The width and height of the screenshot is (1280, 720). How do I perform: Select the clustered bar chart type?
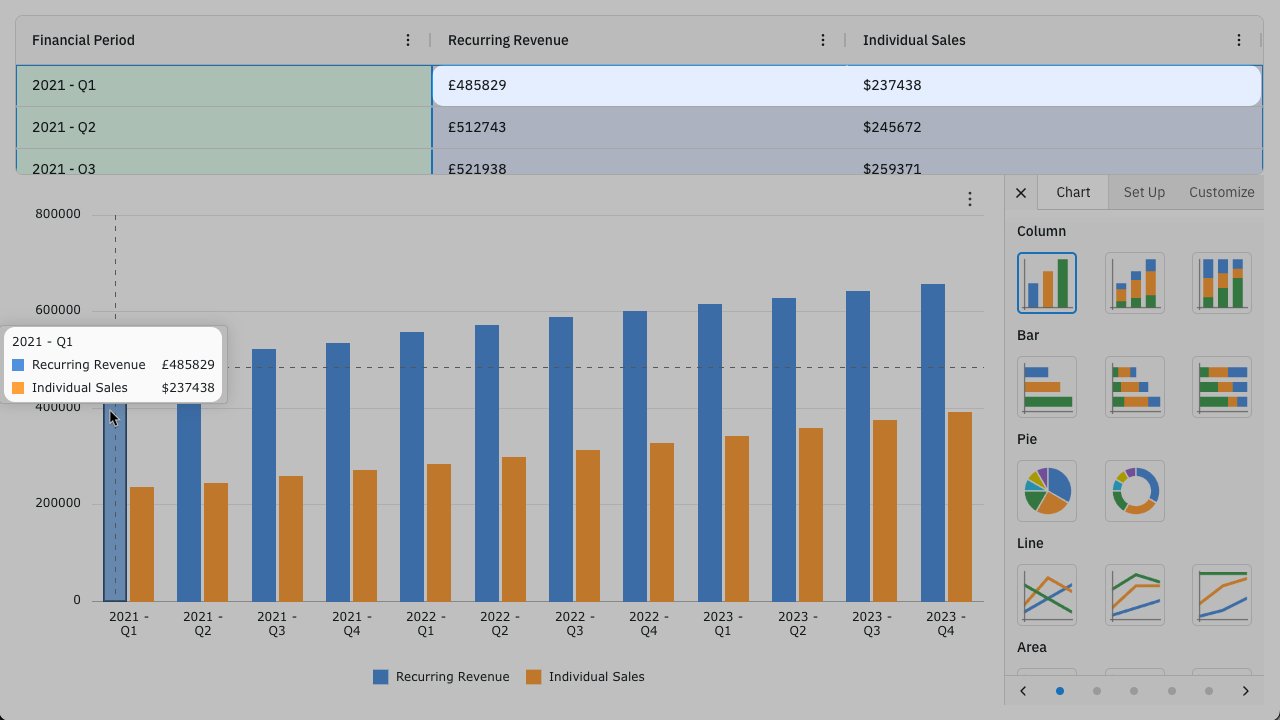click(1047, 387)
